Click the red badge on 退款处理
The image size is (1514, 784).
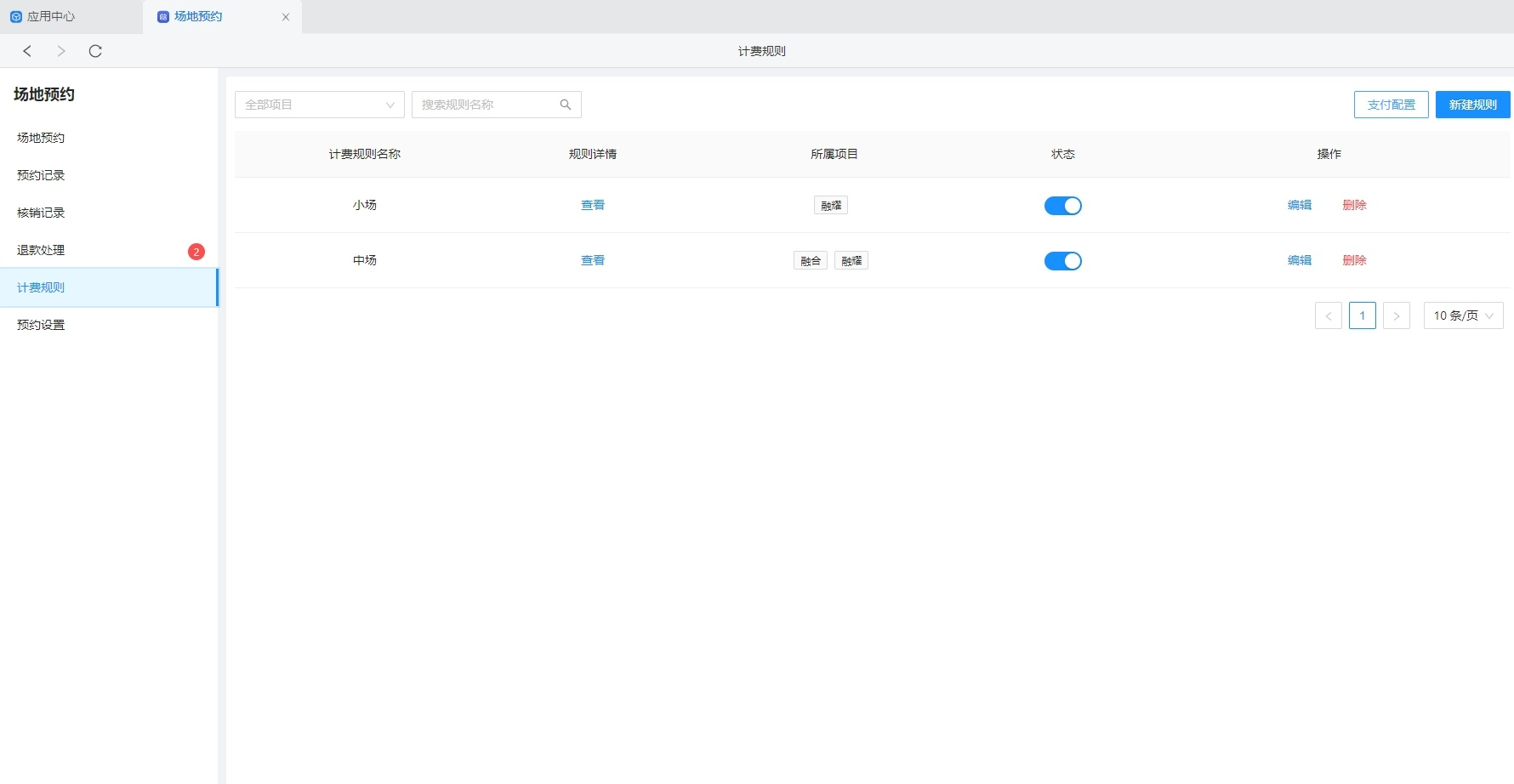click(x=196, y=252)
